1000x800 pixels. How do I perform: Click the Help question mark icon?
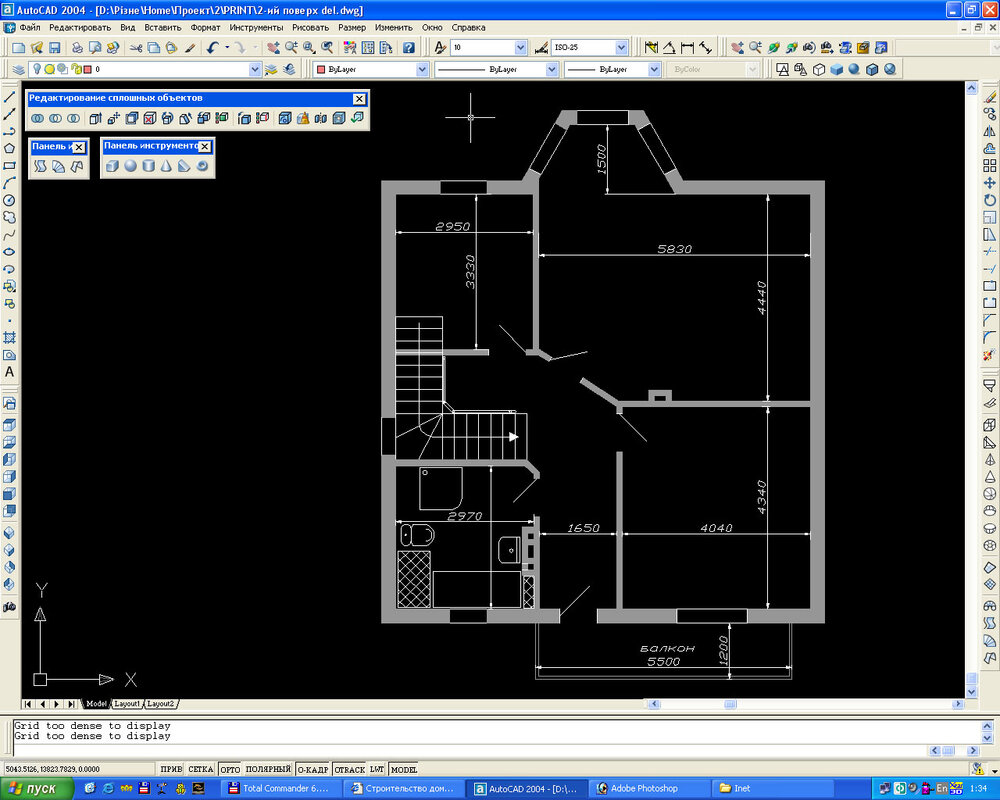pos(408,47)
